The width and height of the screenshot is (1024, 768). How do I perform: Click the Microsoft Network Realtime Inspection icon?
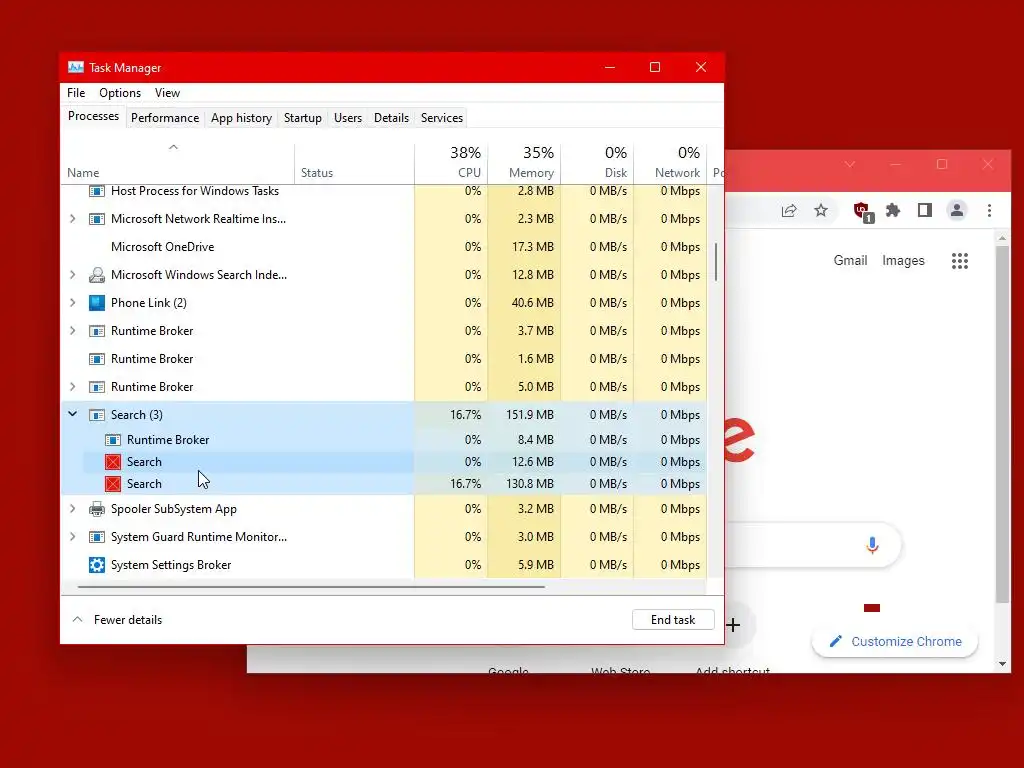point(97,219)
